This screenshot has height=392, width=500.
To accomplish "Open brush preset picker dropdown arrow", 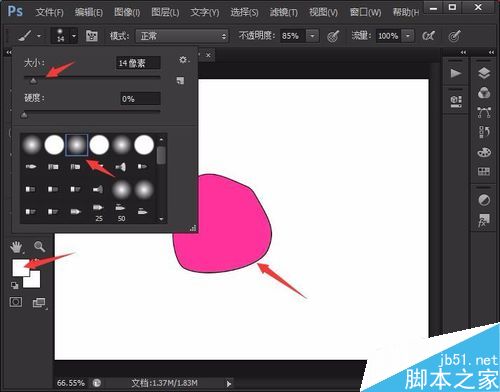I will (x=74, y=36).
